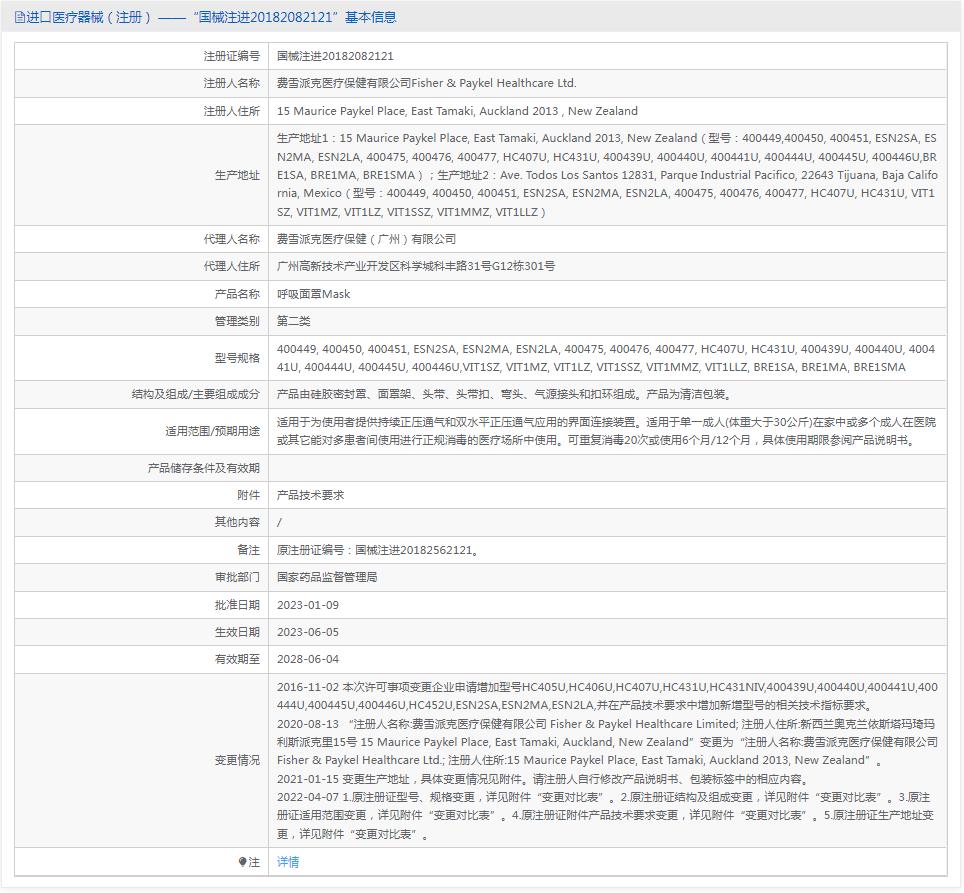The image size is (964, 893).
Task: Click the marker icon next to 注
Action: (242, 862)
